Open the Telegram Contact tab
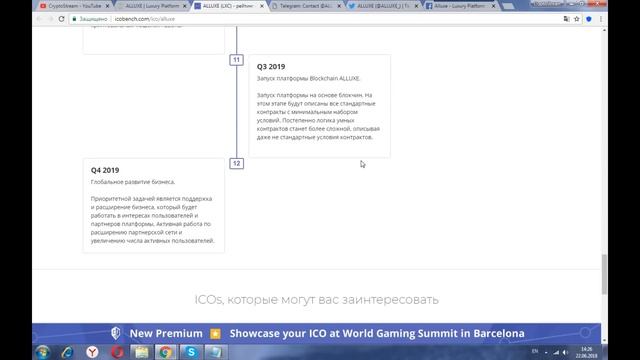This screenshot has height=360, width=640. pos(306,6)
